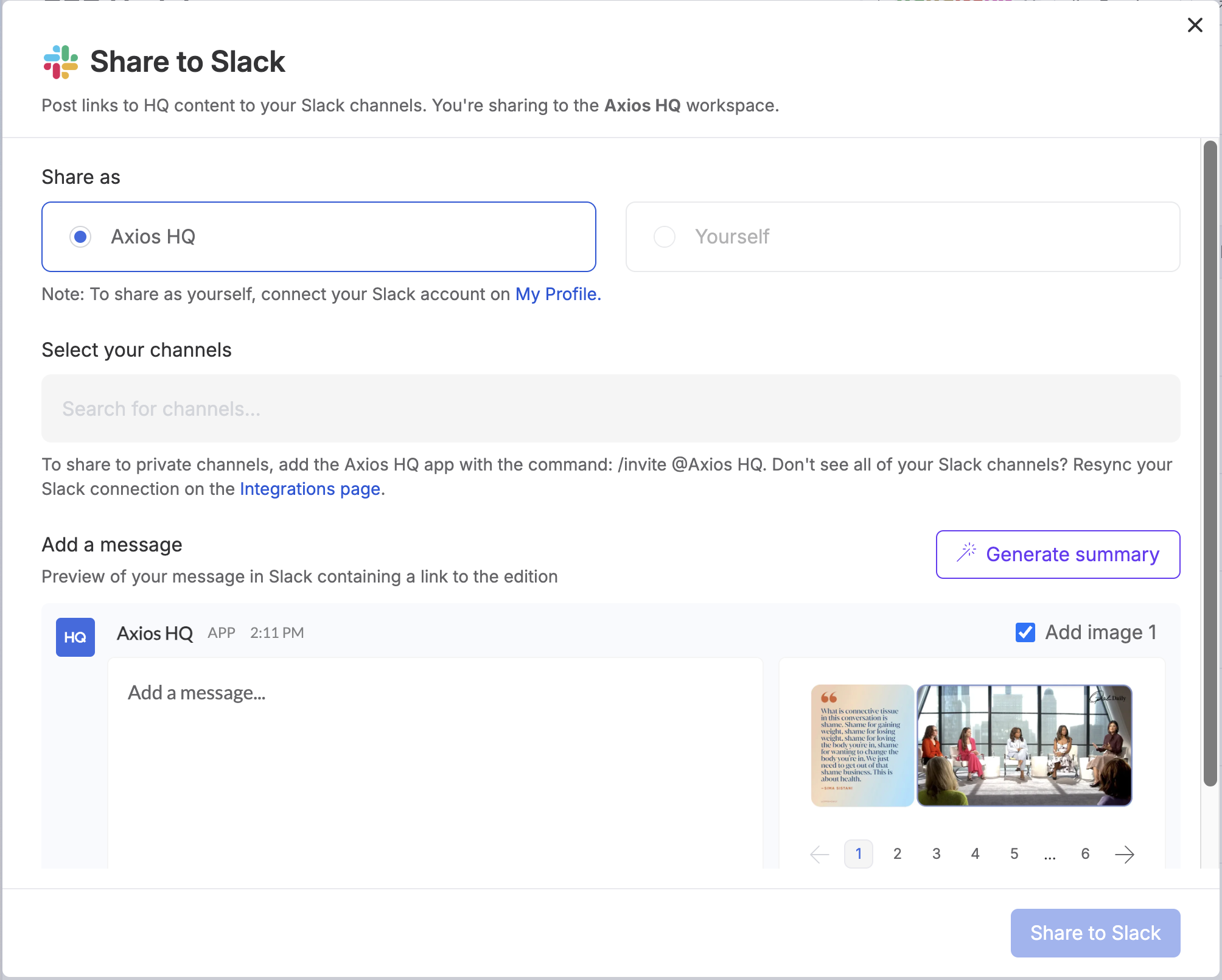Click the magic wand icon in Generate summary
This screenshot has width=1222, height=980.
pos(966,553)
